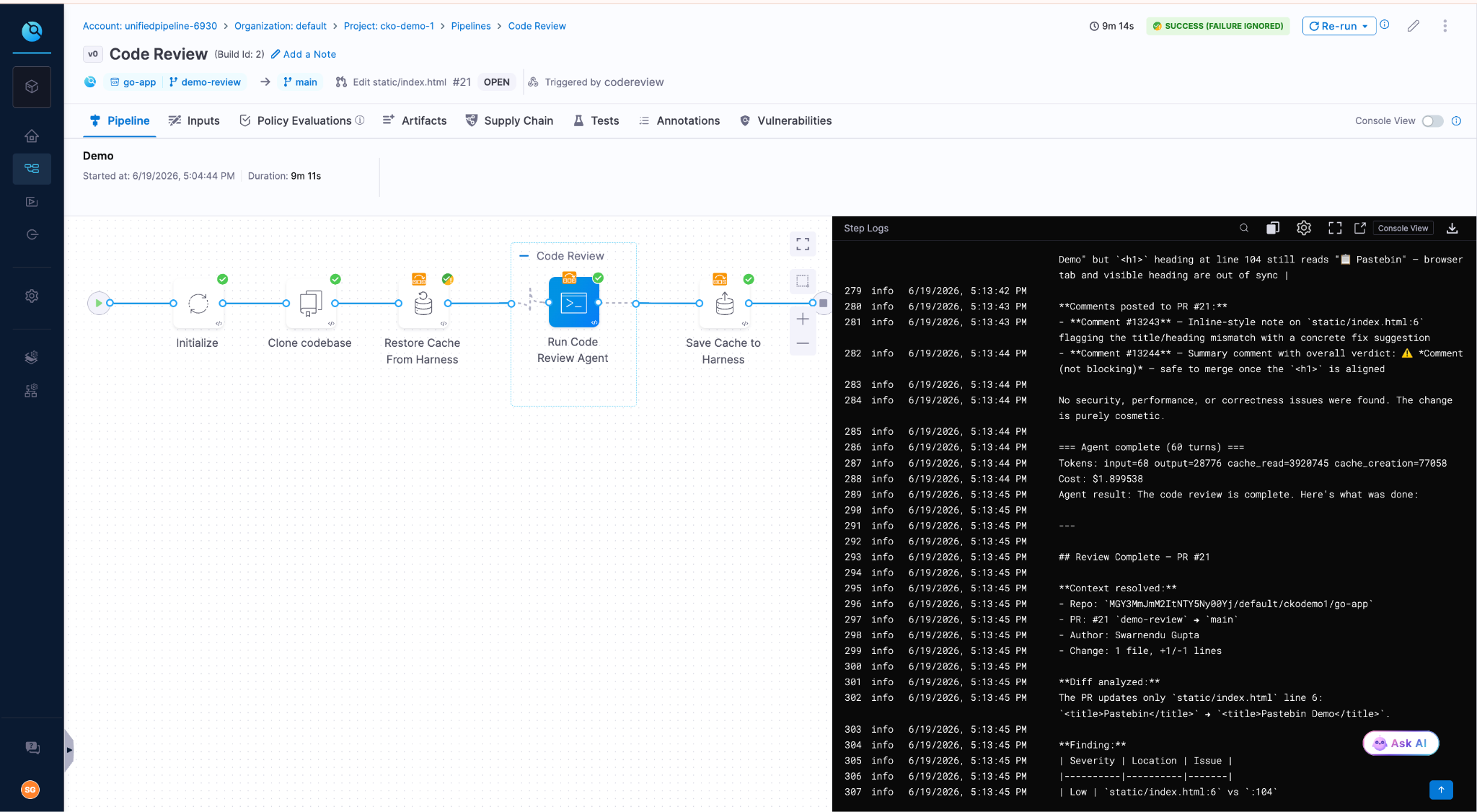Open the sidebar settings gear icon
The image size is (1477, 812).
32,296
